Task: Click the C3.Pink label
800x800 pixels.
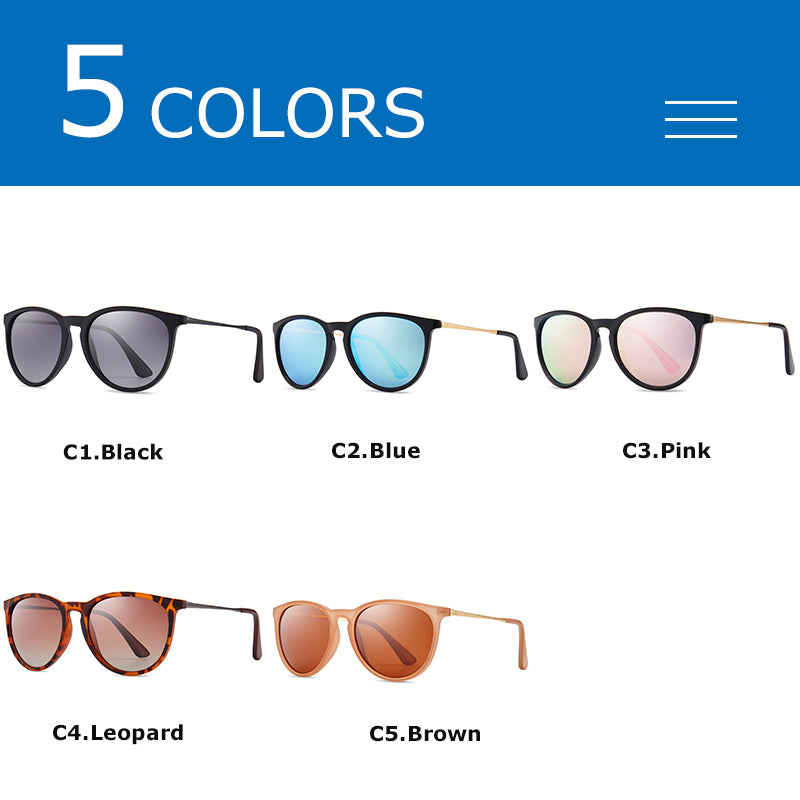Action: 666,451
